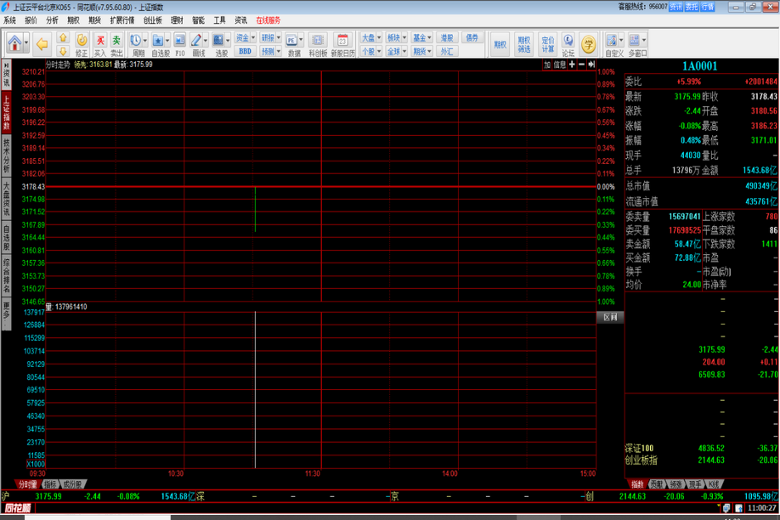Click the 期权筛选 button

click(x=524, y=44)
